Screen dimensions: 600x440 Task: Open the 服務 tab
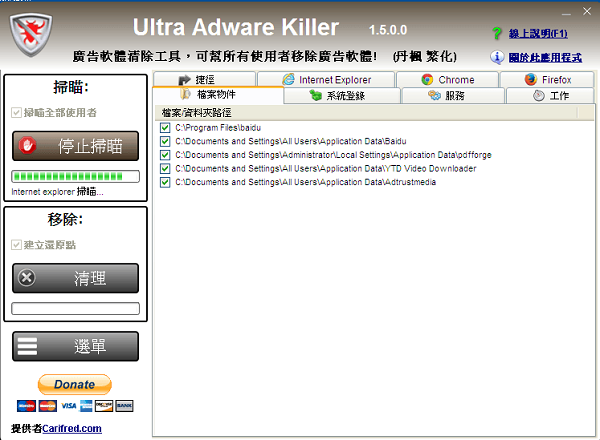point(453,95)
